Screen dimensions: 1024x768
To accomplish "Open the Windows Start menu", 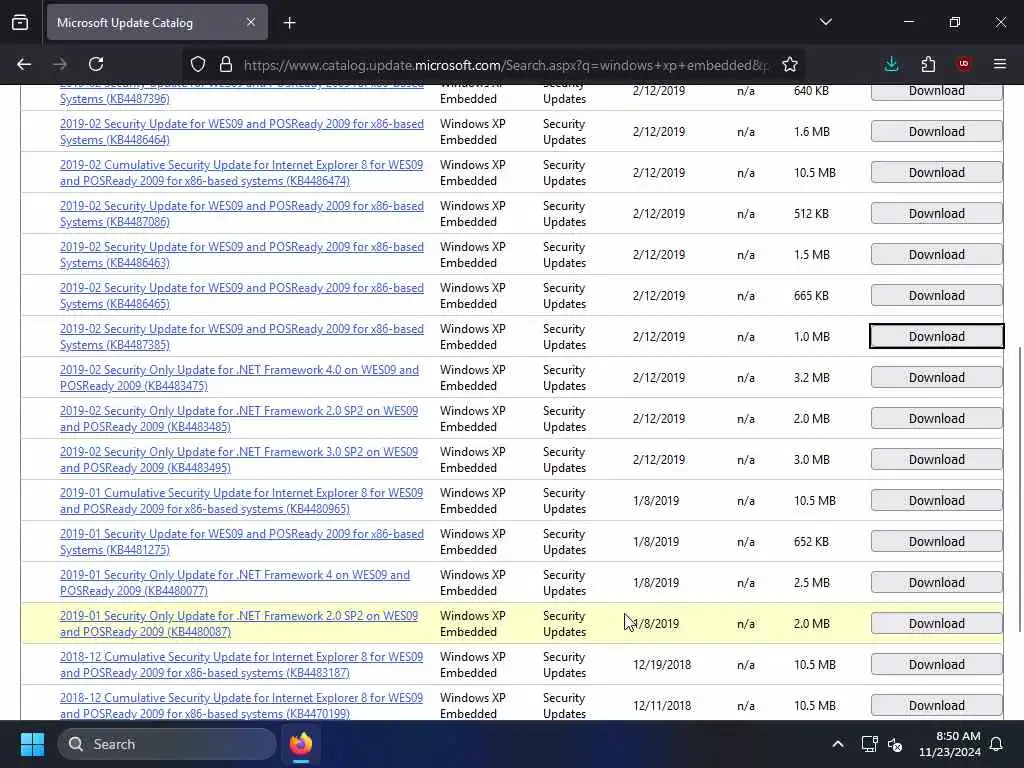I will click(x=32, y=744).
